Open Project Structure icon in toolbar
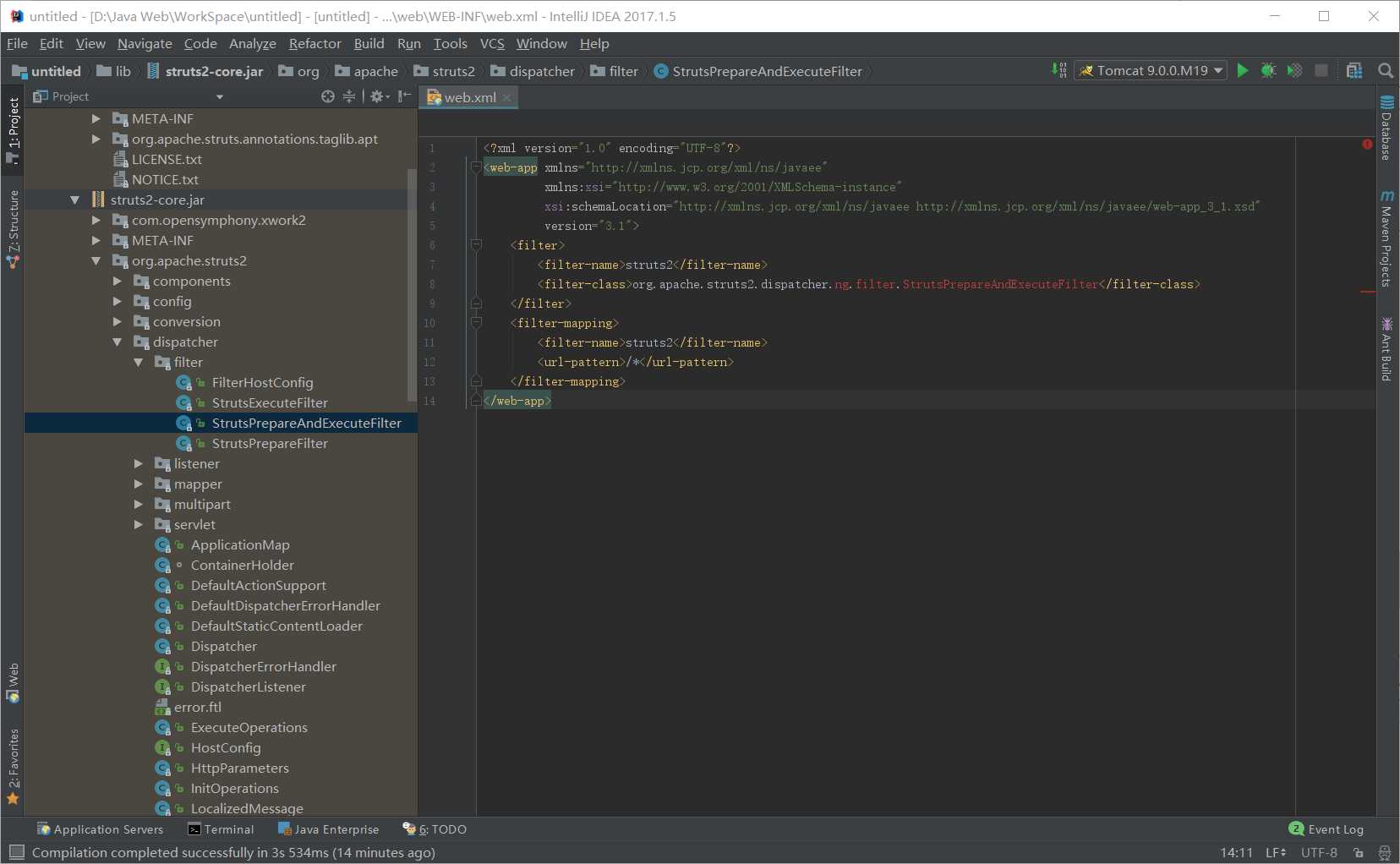 point(1354,71)
